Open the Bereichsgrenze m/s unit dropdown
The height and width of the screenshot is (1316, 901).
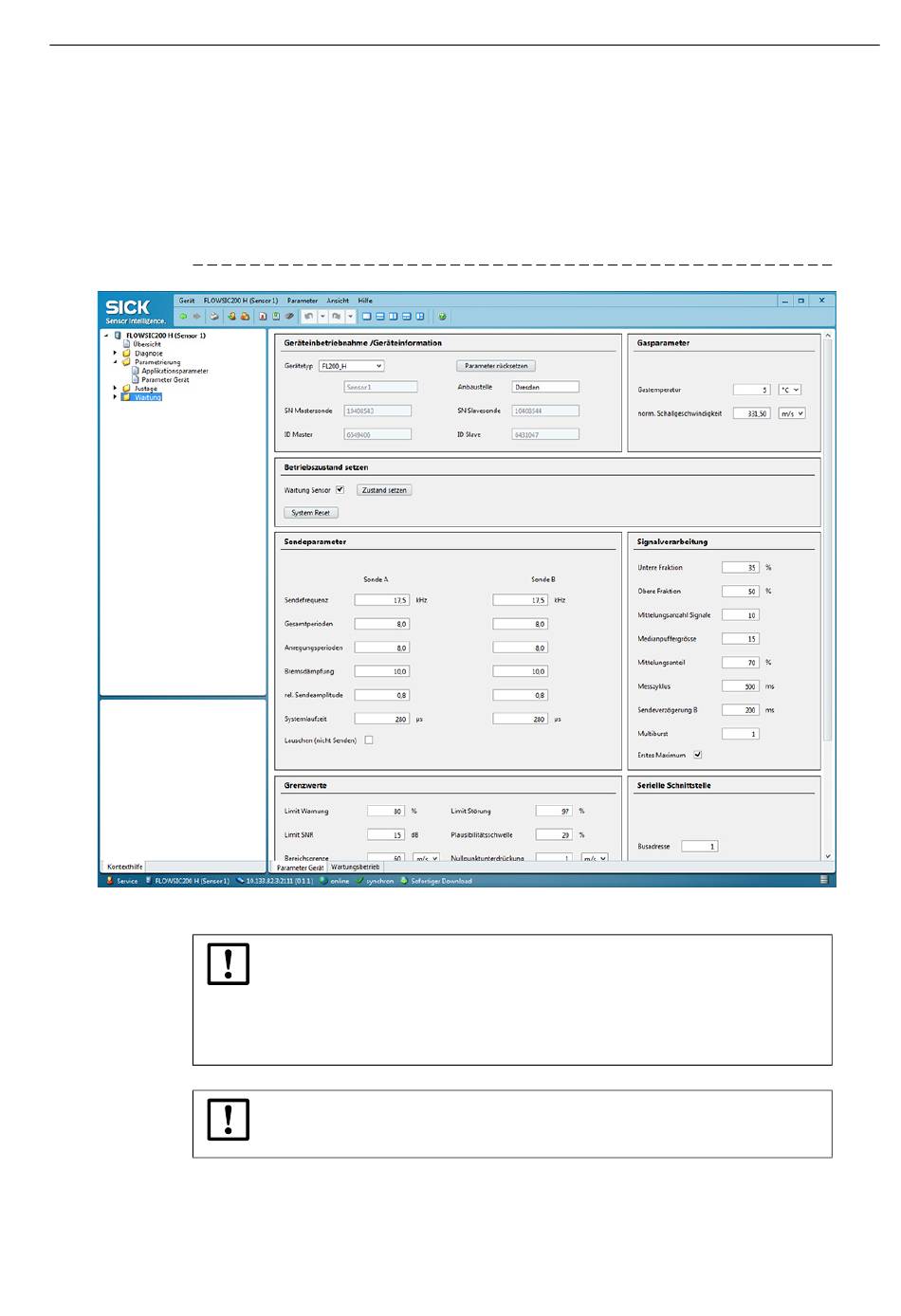point(426,858)
